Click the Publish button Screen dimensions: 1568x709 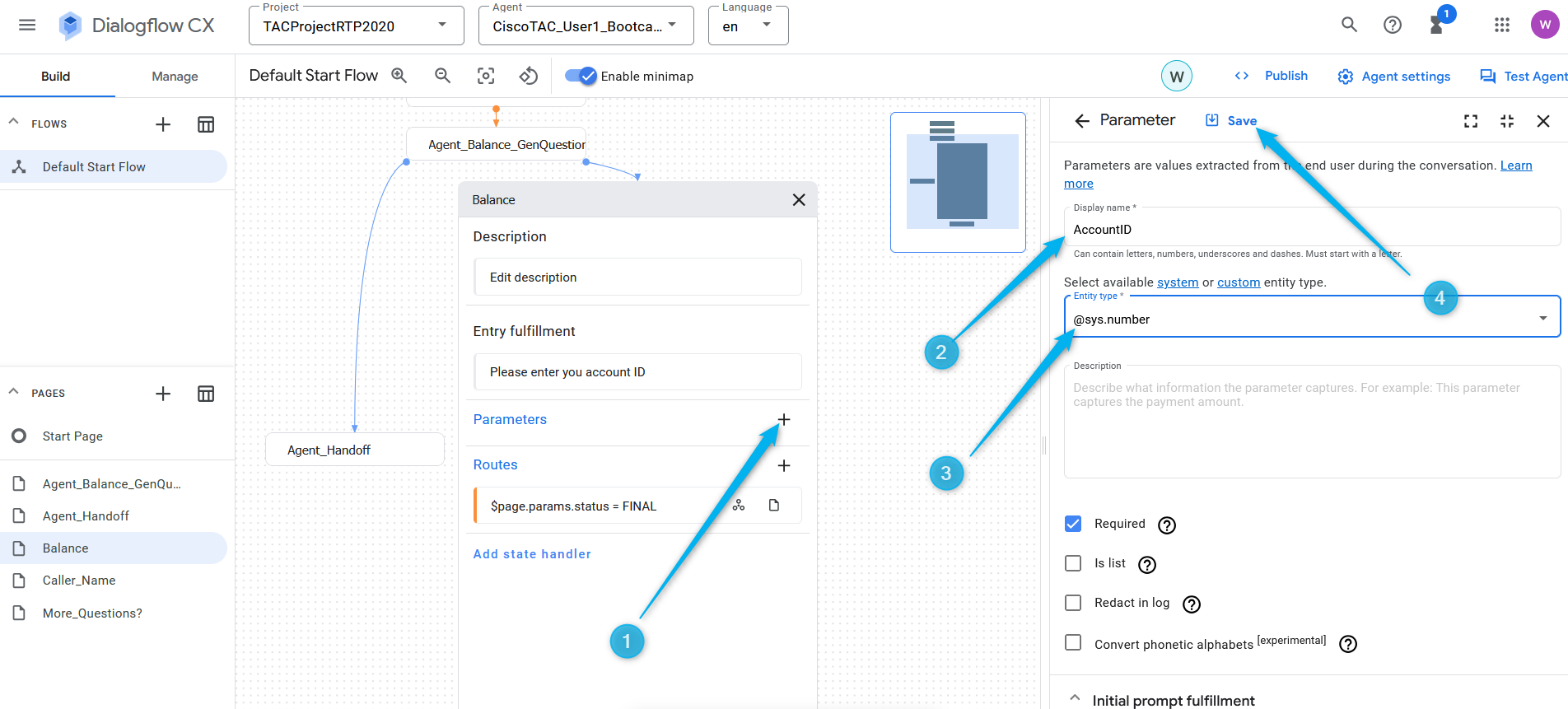pyautogui.click(x=1272, y=76)
